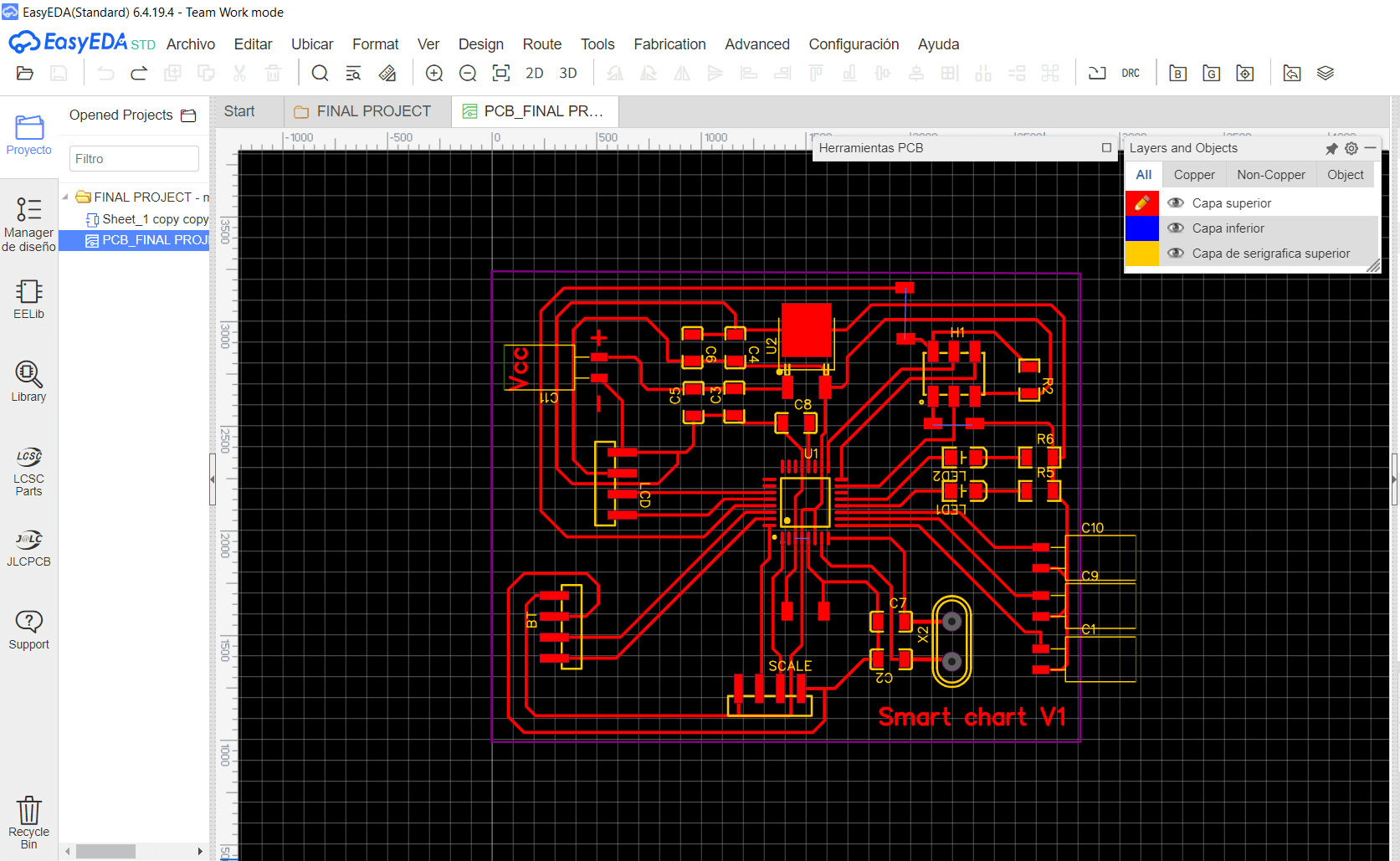
Task: Open the Find Similar Objects tool
Action: click(353, 74)
